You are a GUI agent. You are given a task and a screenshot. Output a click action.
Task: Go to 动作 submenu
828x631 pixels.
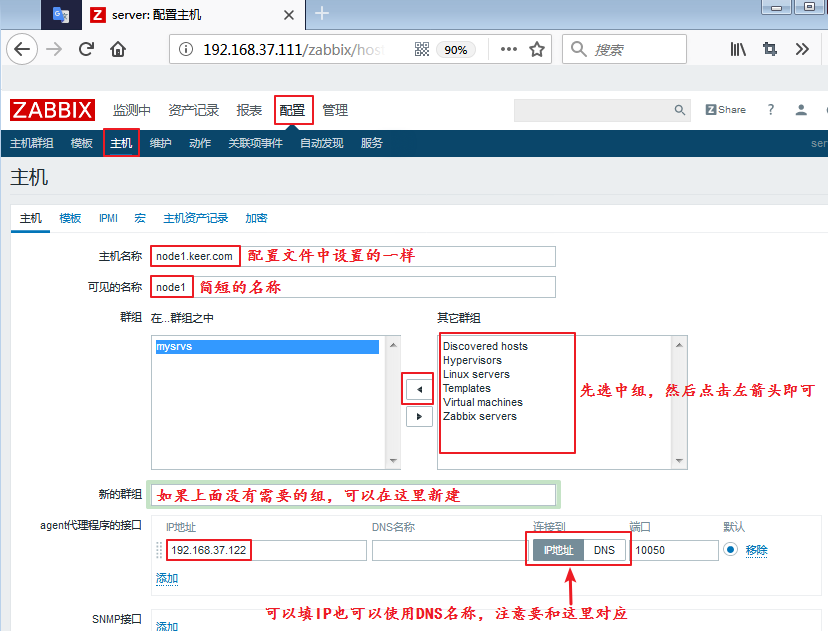(200, 143)
